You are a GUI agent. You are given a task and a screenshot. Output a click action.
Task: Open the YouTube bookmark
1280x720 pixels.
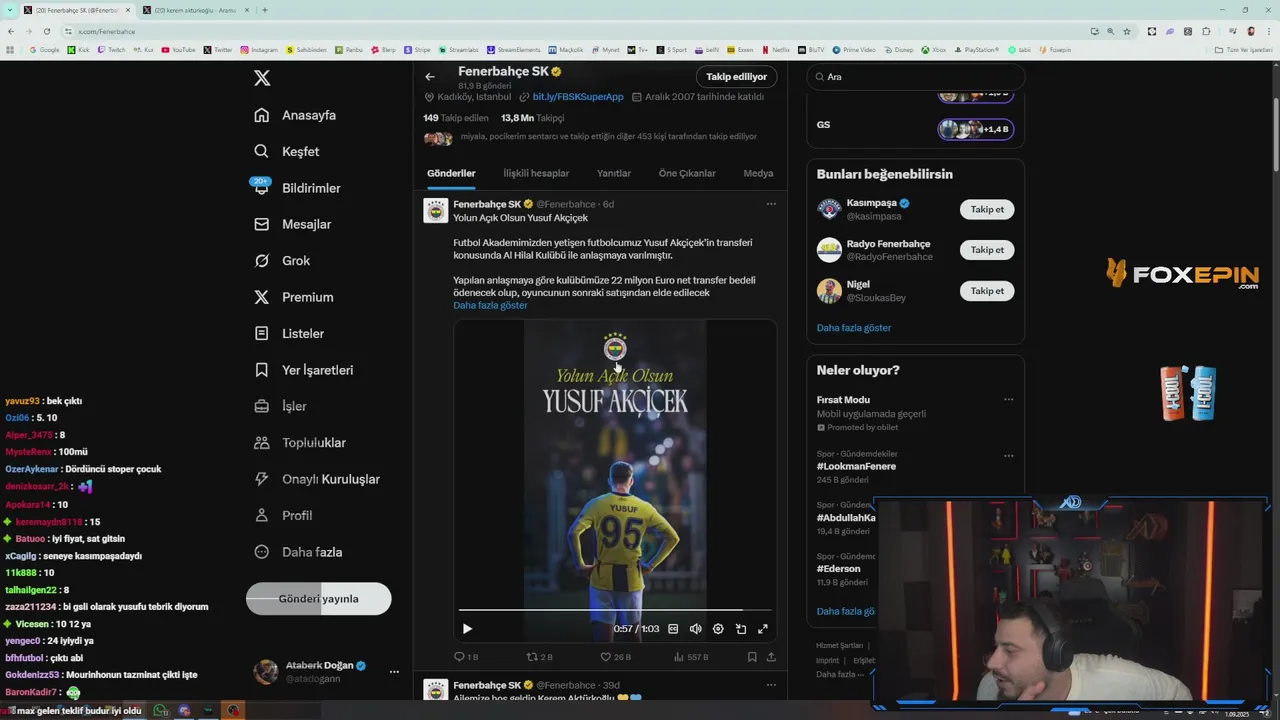179,50
